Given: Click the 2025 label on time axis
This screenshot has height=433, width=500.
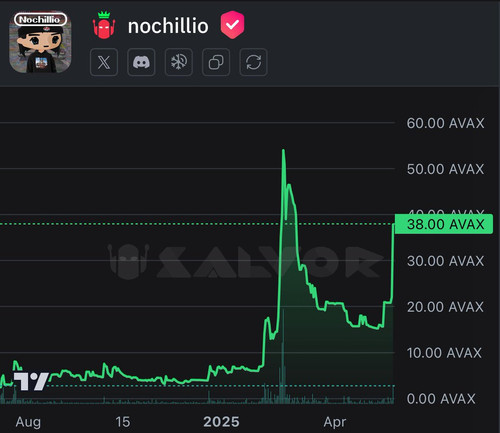Looking at the screenshot, I should click(x=221, y=422).
